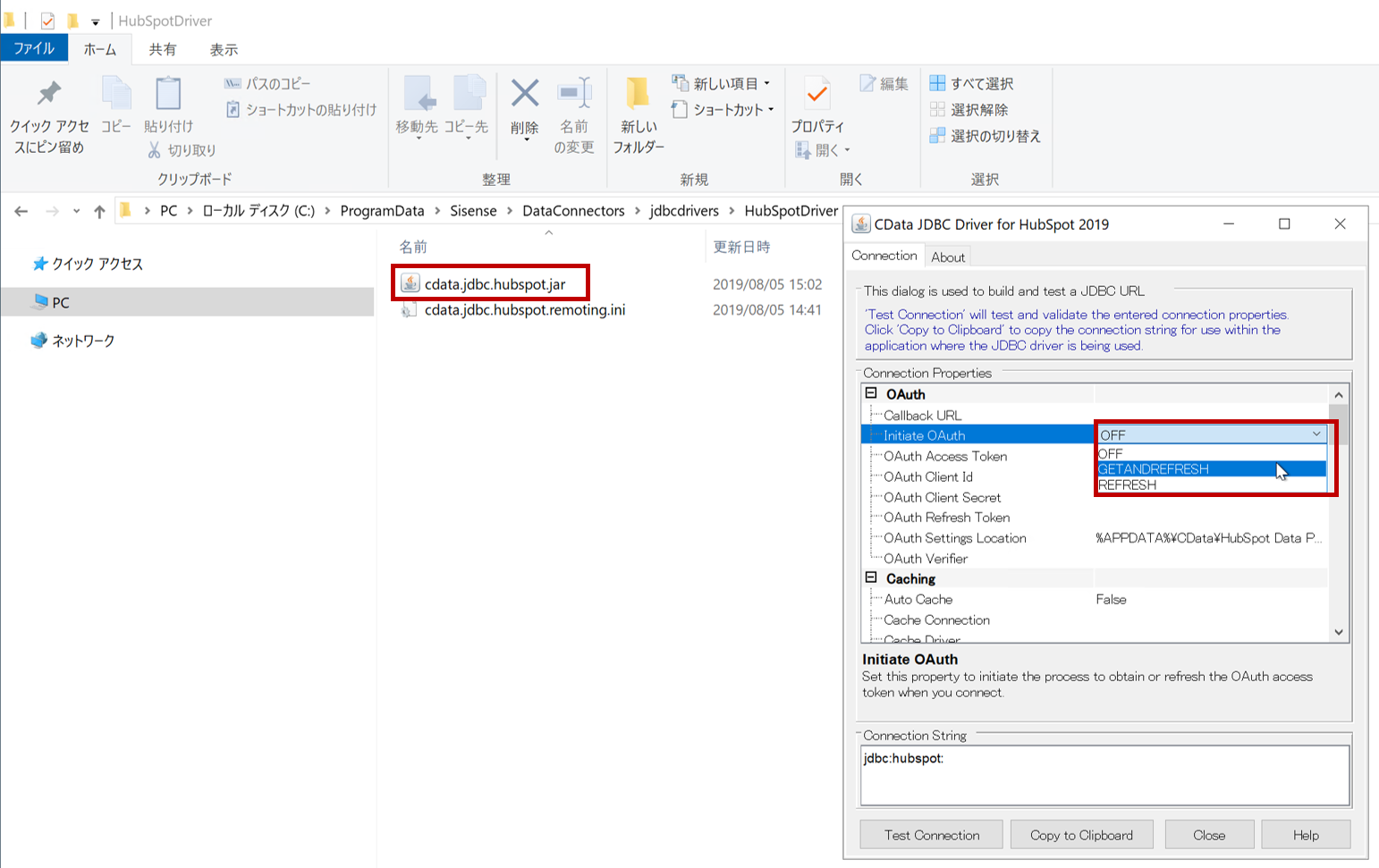
Task: Collapse the OAuth property group
Action: tap(871, 393)
